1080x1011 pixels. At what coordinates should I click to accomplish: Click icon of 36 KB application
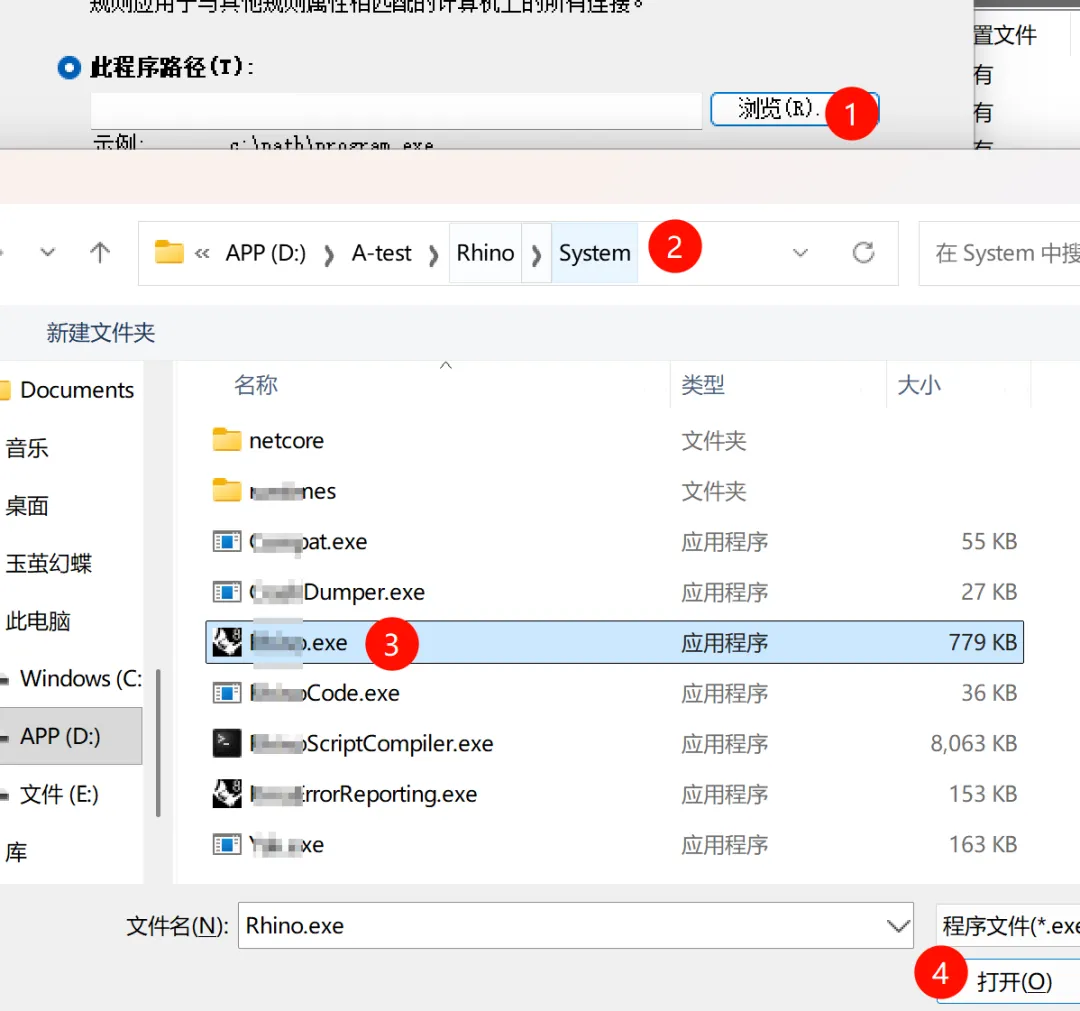227,693
